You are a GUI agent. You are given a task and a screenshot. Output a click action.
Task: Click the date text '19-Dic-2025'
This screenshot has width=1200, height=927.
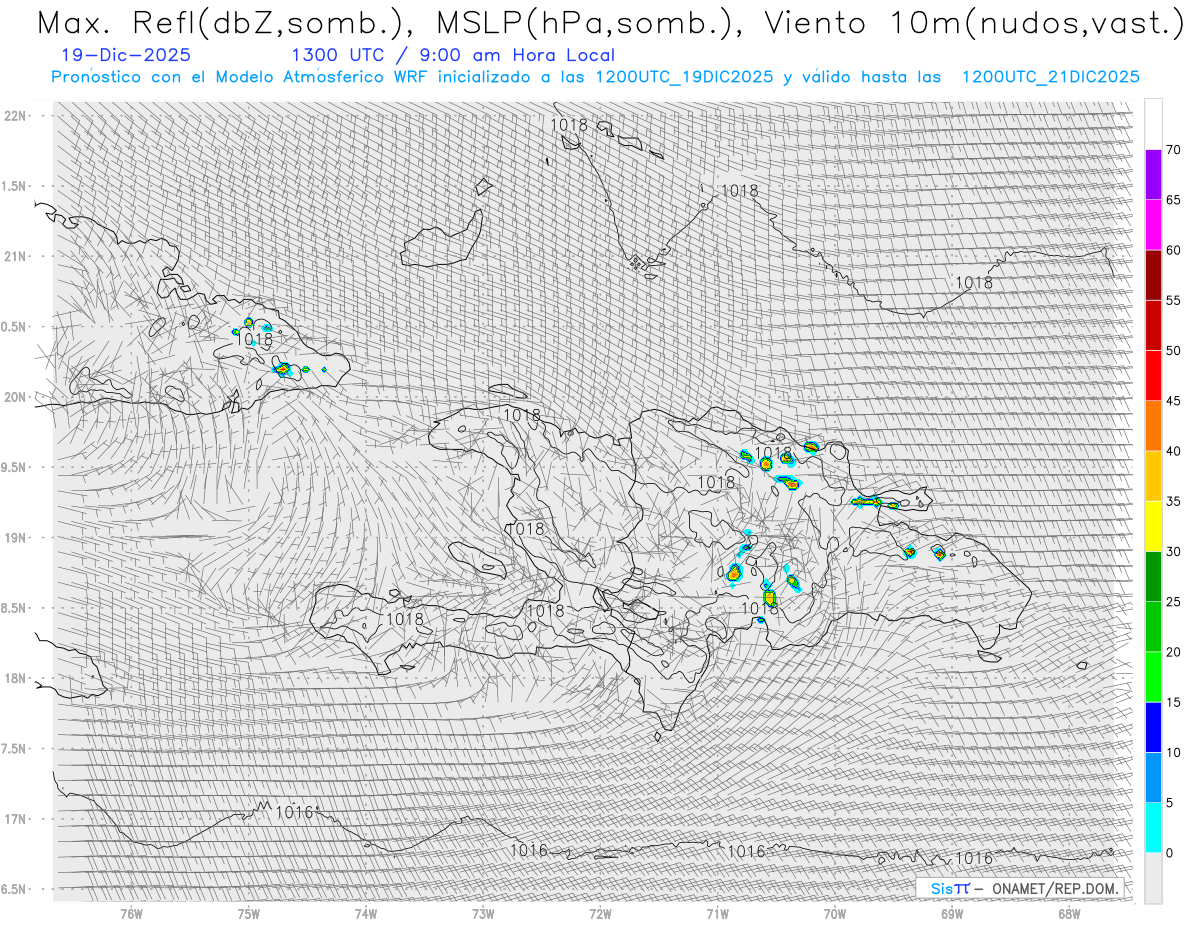pos(126,56)
